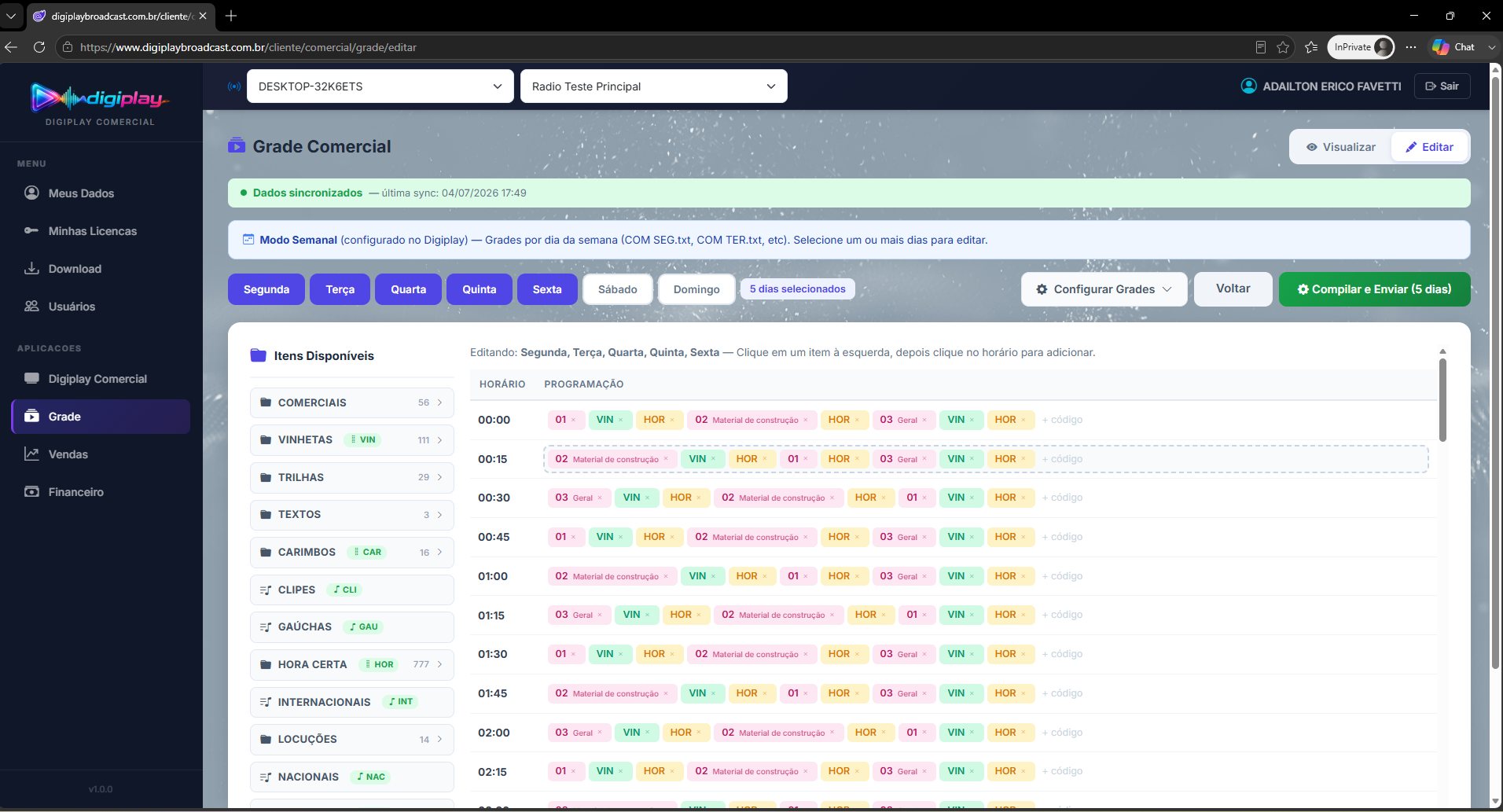This screenshot has height=812, width=1503.
Task: Open the Vendas chart icon item
Action: pos(31,454)
